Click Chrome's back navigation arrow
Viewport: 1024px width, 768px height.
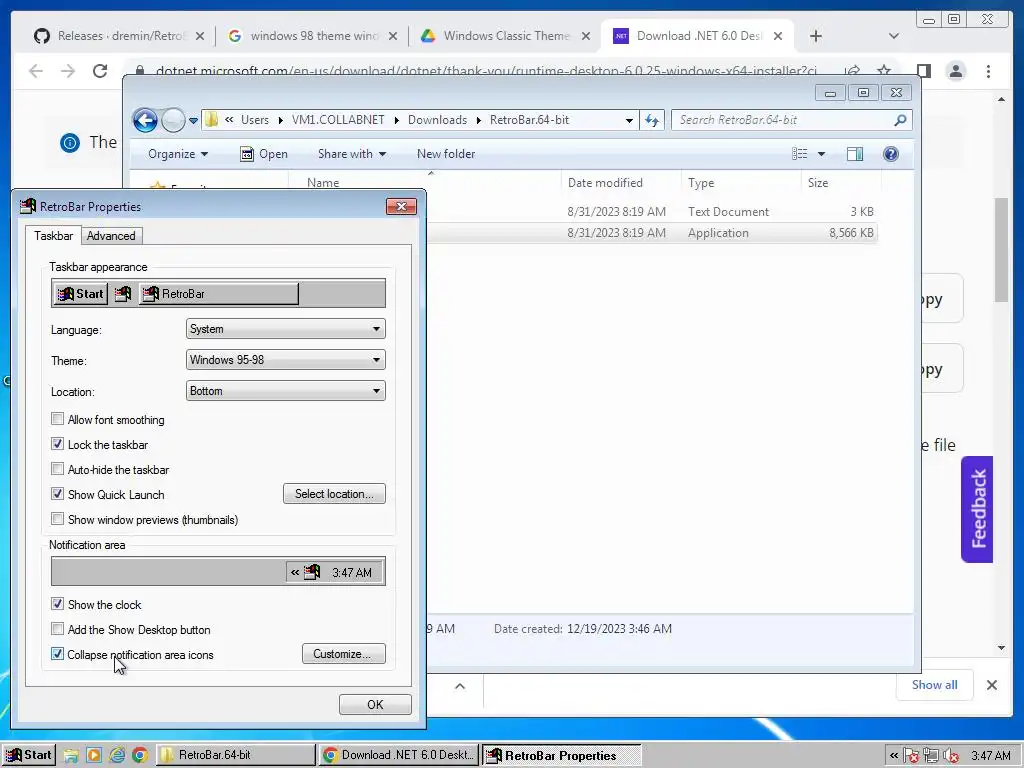[x=36, y=71]
